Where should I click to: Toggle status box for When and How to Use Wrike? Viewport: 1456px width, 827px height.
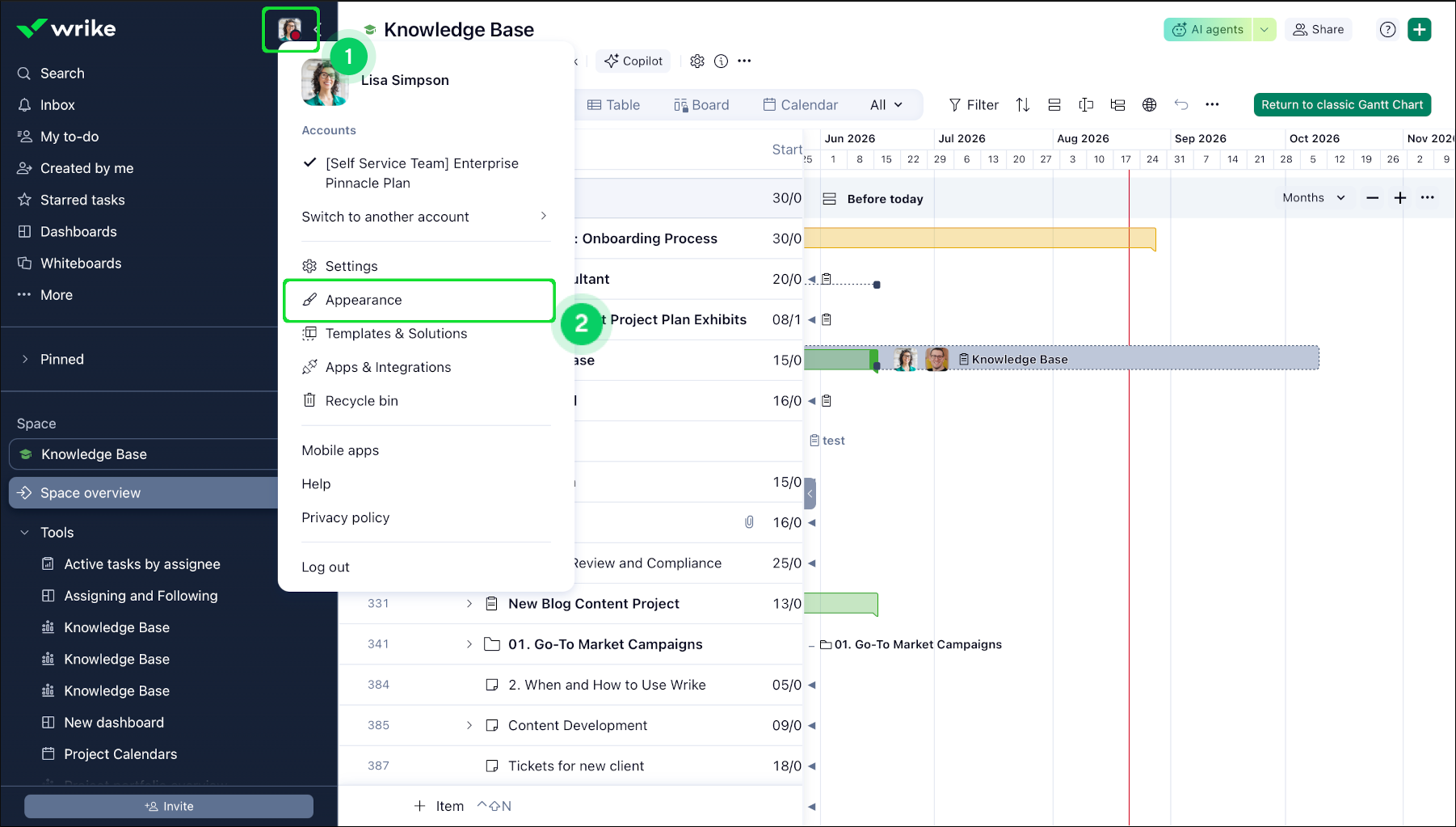(x=492, y=686)
